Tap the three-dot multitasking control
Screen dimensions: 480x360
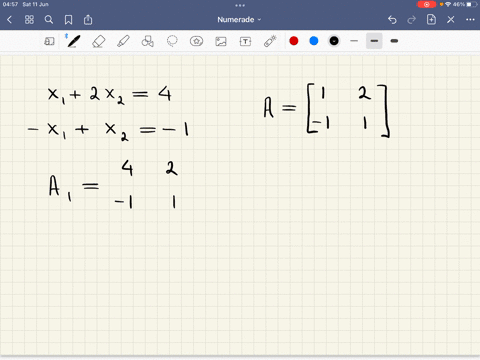(240, 5)
